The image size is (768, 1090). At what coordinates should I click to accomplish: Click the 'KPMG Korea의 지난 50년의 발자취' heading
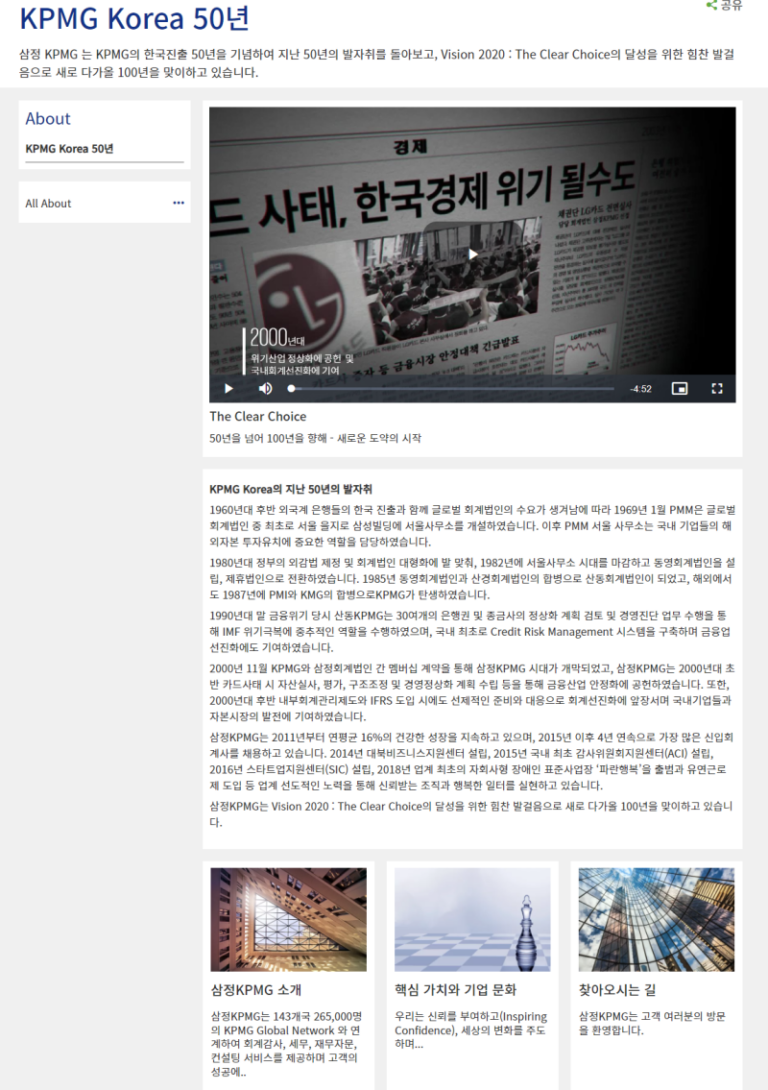tap(291, 489)
